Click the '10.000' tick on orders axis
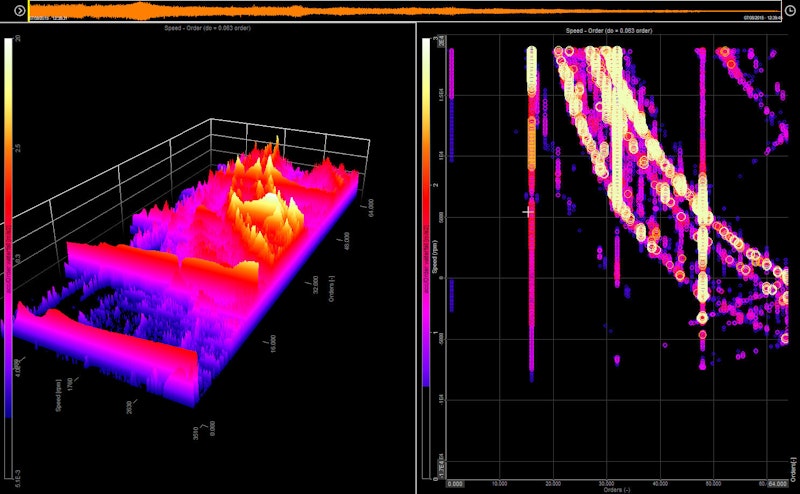 [x=500, y=483]
